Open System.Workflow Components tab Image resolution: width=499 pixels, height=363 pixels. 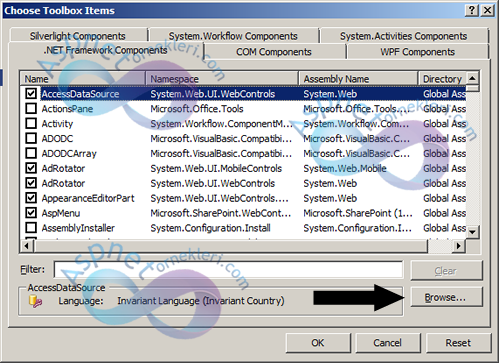[x=233, y=36]
